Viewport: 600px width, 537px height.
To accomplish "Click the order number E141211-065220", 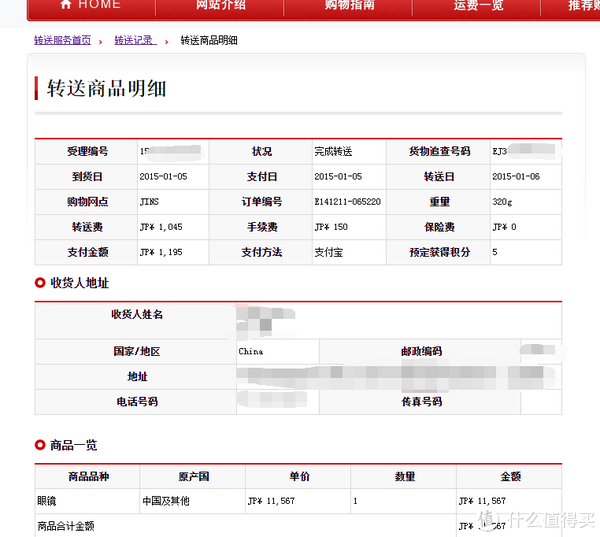I will click(347, 201).
